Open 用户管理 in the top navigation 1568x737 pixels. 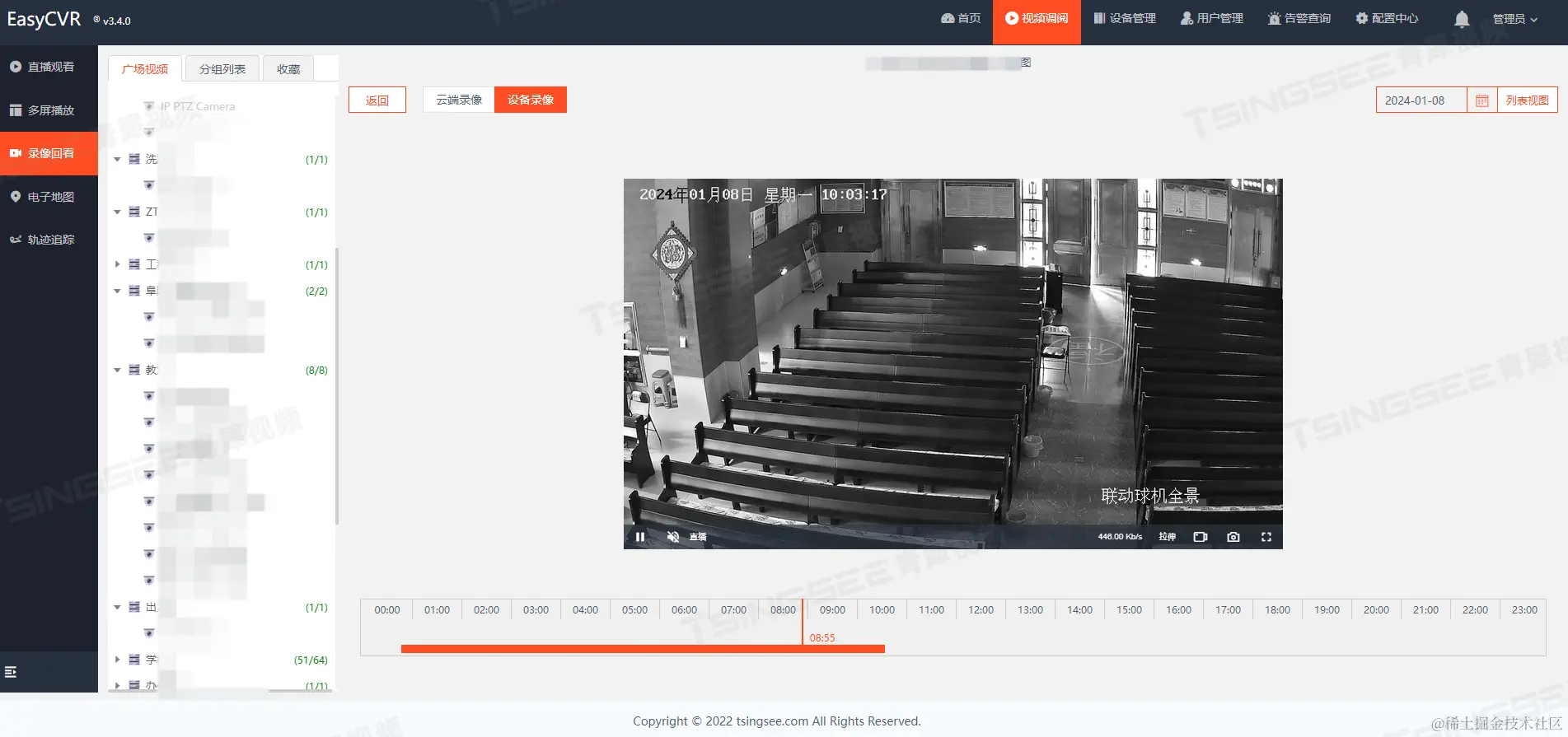[1212, 18]
